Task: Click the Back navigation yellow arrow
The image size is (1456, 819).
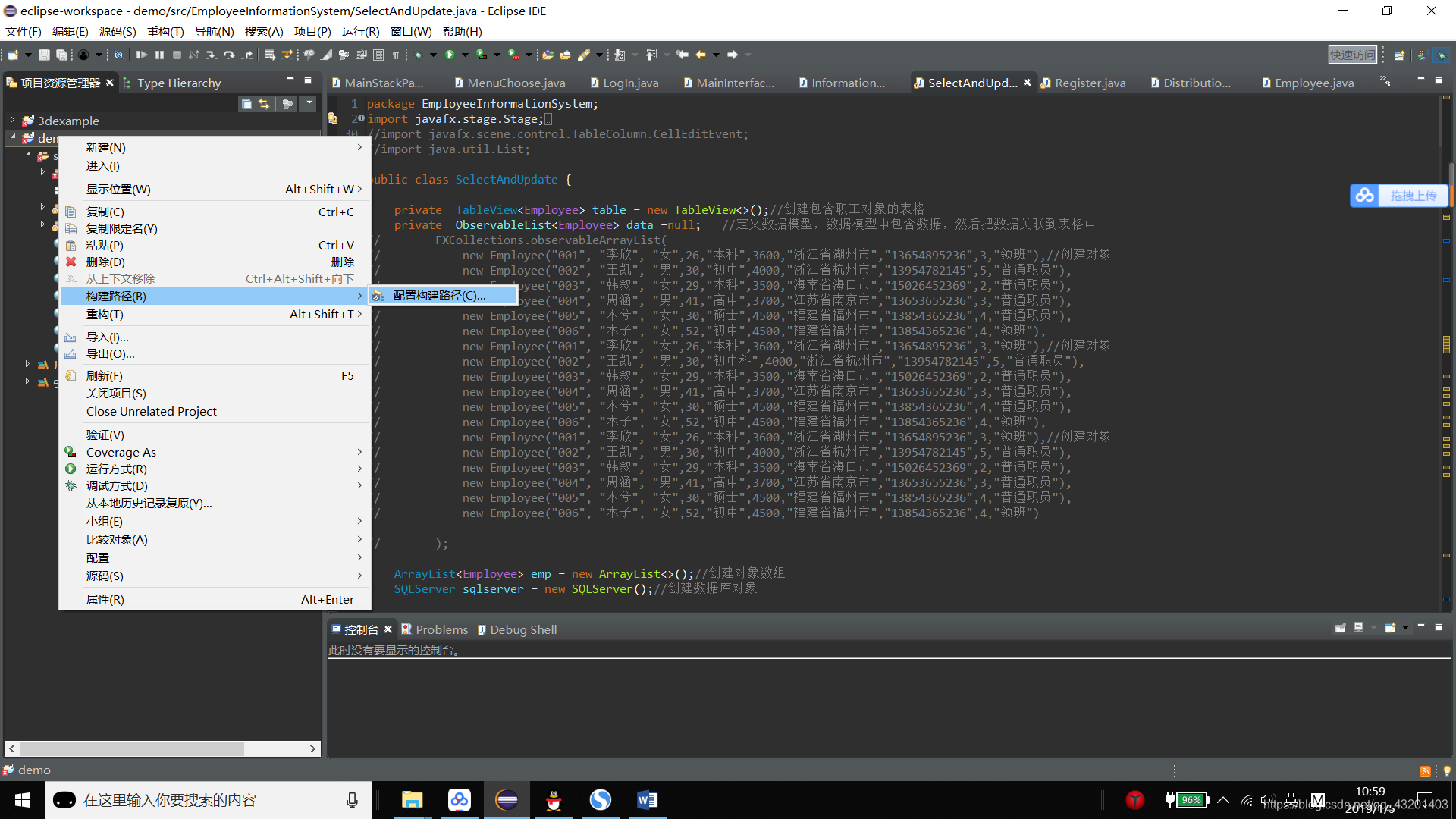Action: pyautogui.click(x=701, y=55)
